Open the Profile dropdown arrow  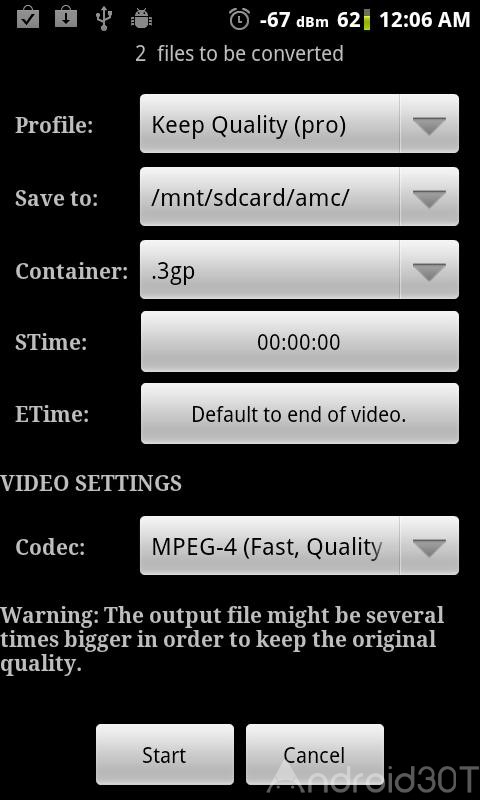click(429, 124)
